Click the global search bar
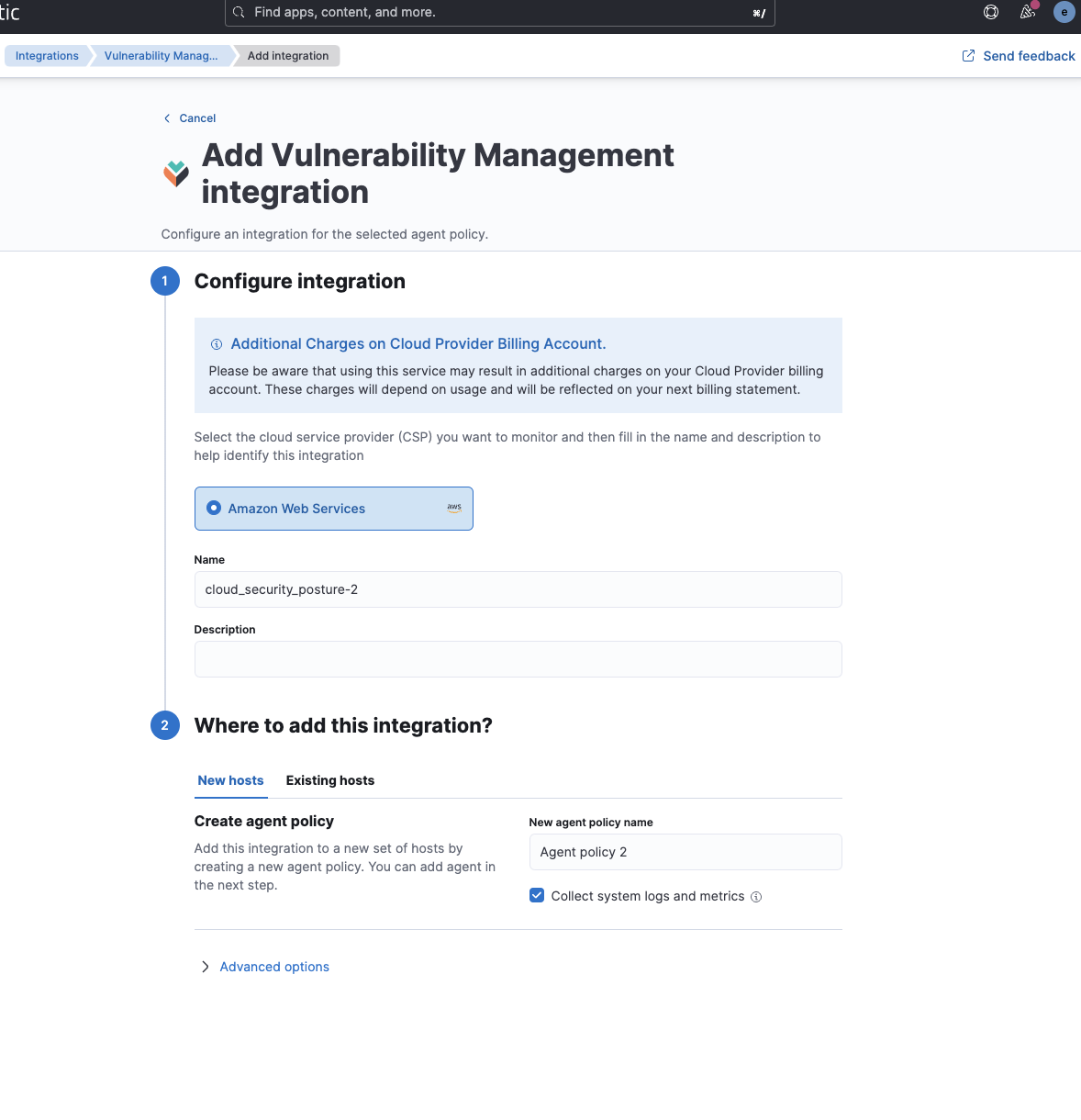The image size is (1081, 1120). [x=500, y=12]
